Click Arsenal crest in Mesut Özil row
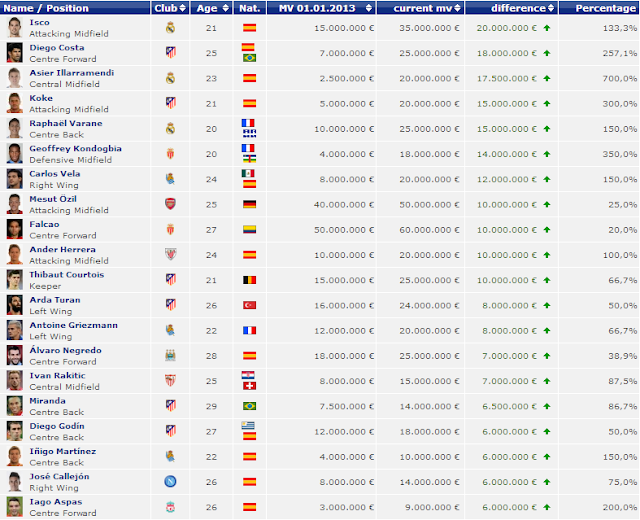The width and height of the screenshot is (640, 520). pos(170,204)
